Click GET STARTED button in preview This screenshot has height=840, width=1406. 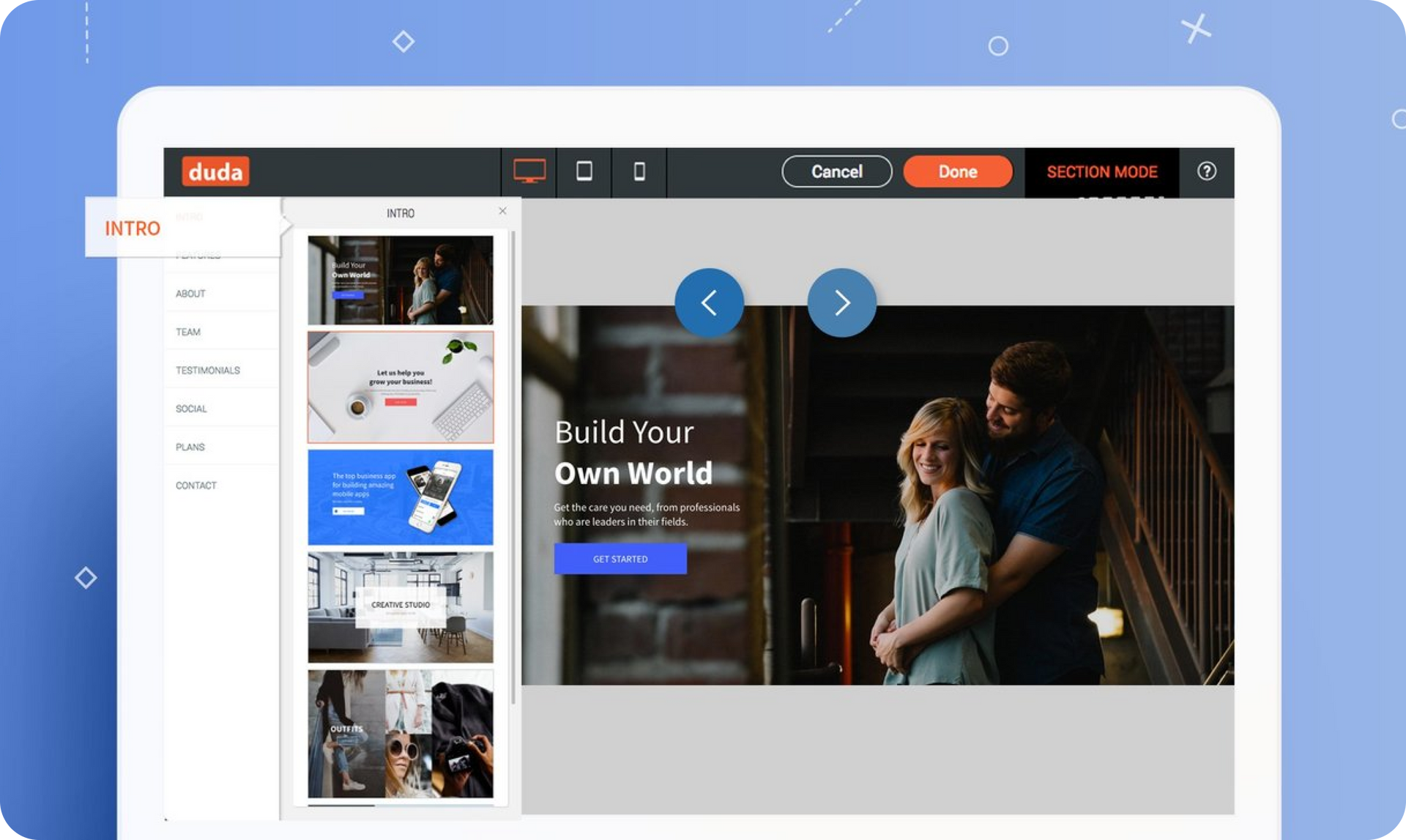coord(620,559)
